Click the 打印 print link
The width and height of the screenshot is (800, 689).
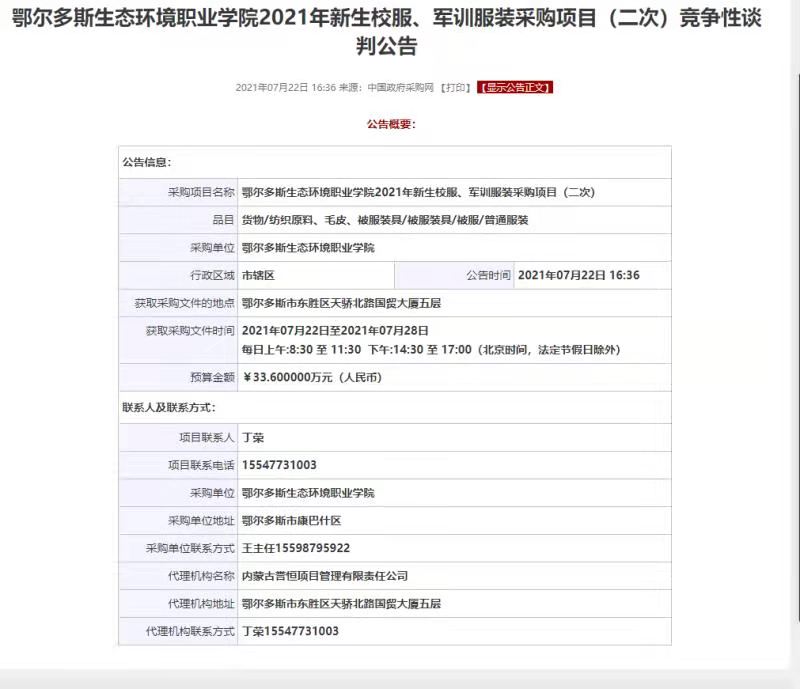pyautogui.click(x=456, y=88)
